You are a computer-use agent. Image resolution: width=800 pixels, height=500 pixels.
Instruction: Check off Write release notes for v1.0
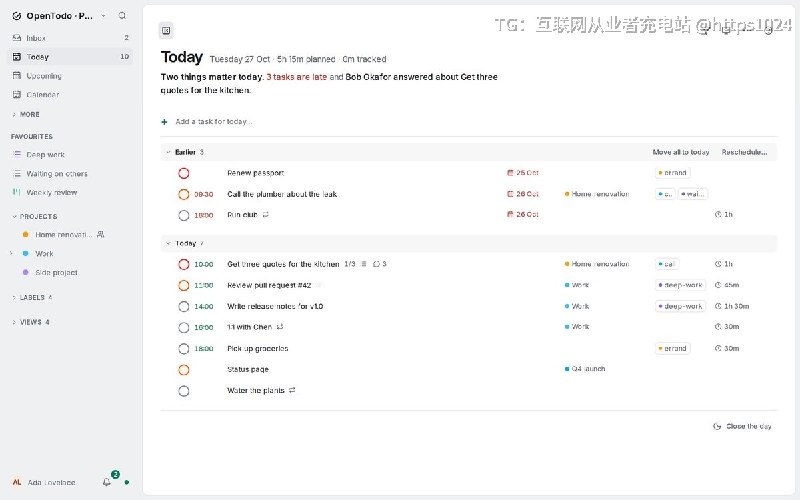[184, 307]
